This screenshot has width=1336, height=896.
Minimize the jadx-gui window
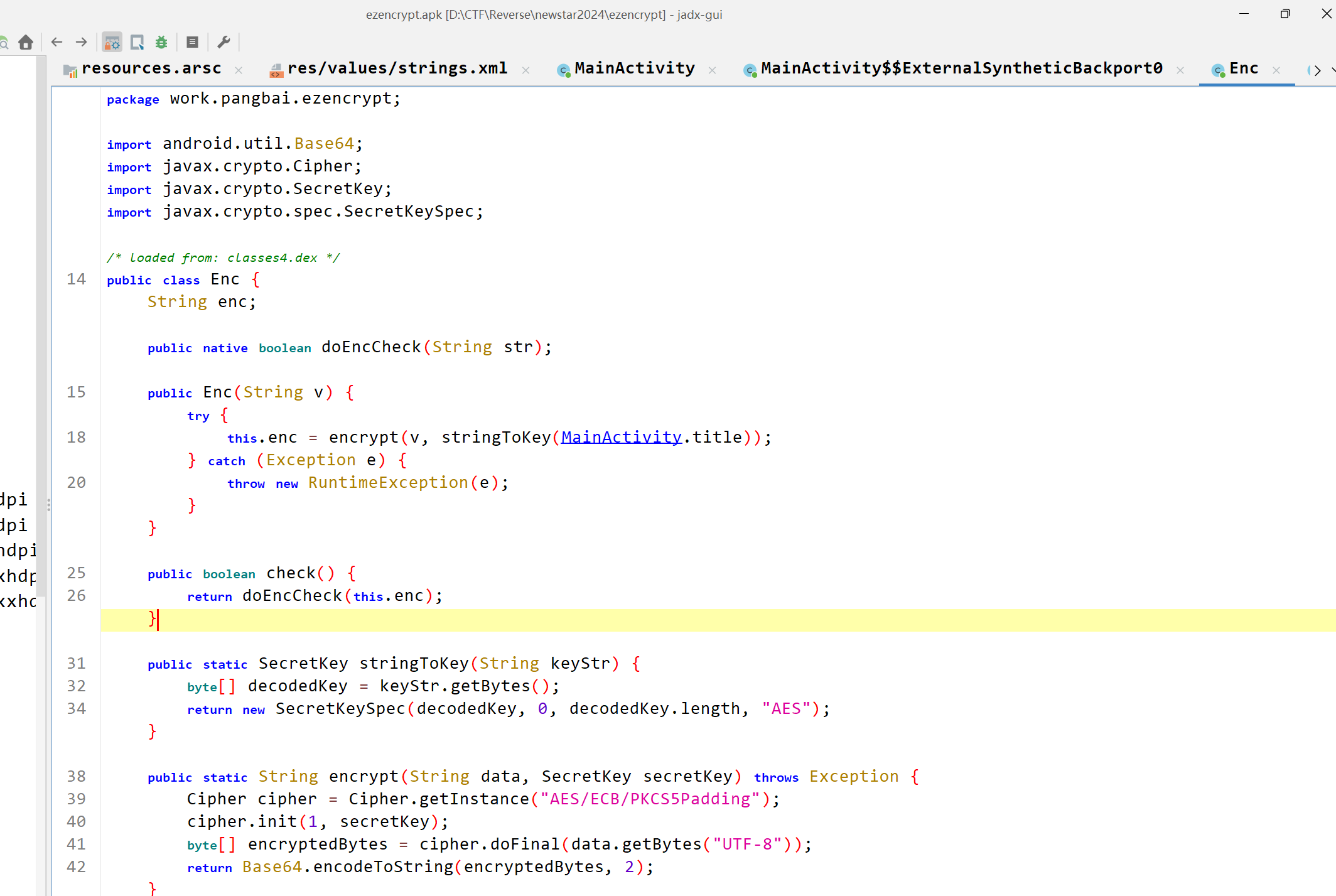[1243, 14]
